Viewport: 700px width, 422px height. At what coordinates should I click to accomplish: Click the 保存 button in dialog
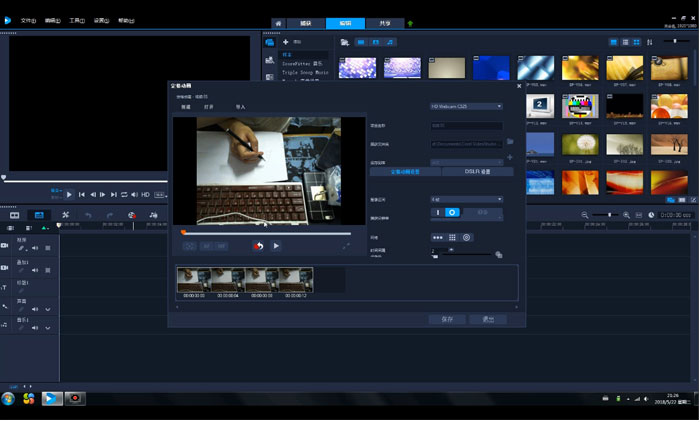[447, 319]
